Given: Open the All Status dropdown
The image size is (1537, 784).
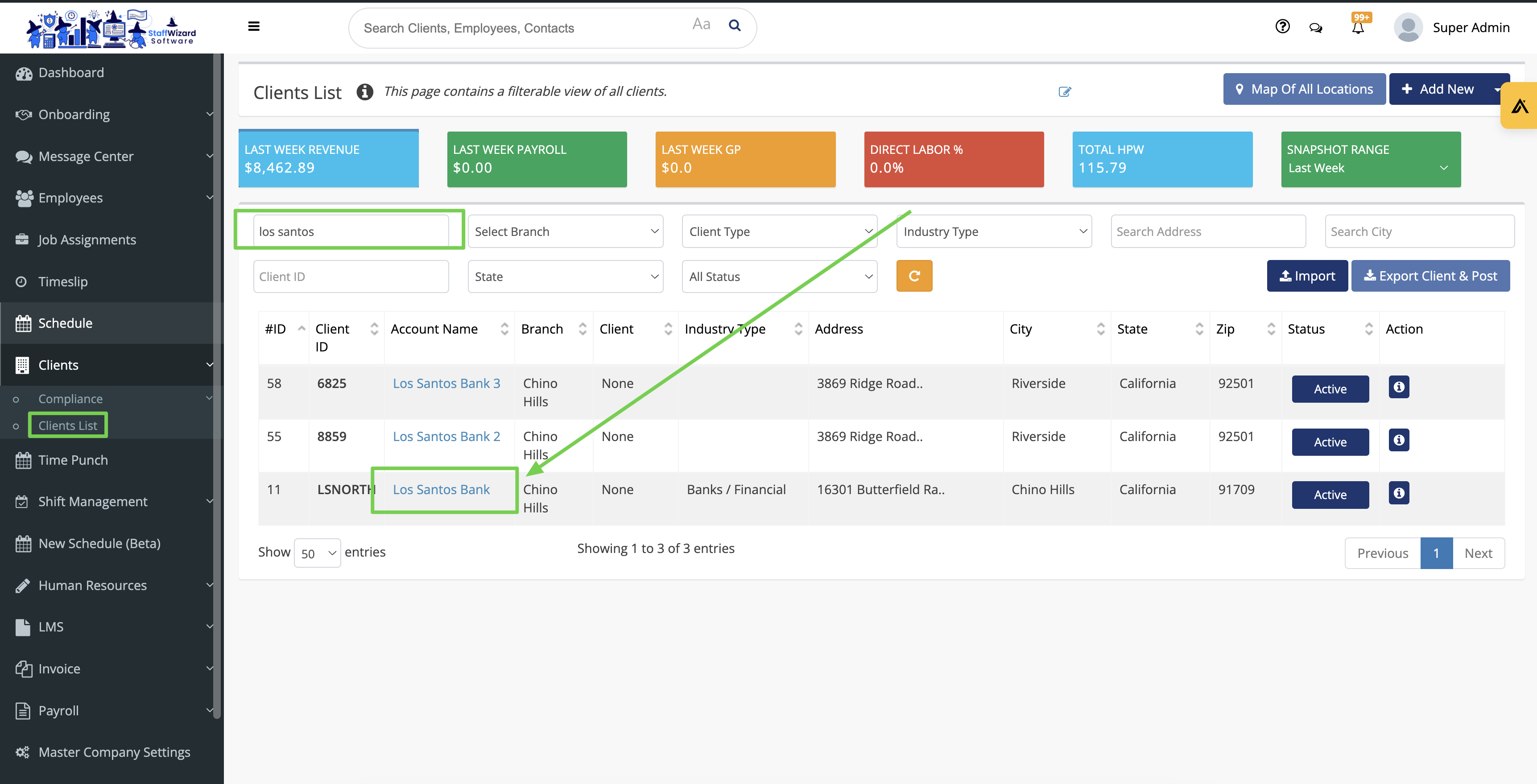Looking at the screenshot, I should (x=779, y=276).
